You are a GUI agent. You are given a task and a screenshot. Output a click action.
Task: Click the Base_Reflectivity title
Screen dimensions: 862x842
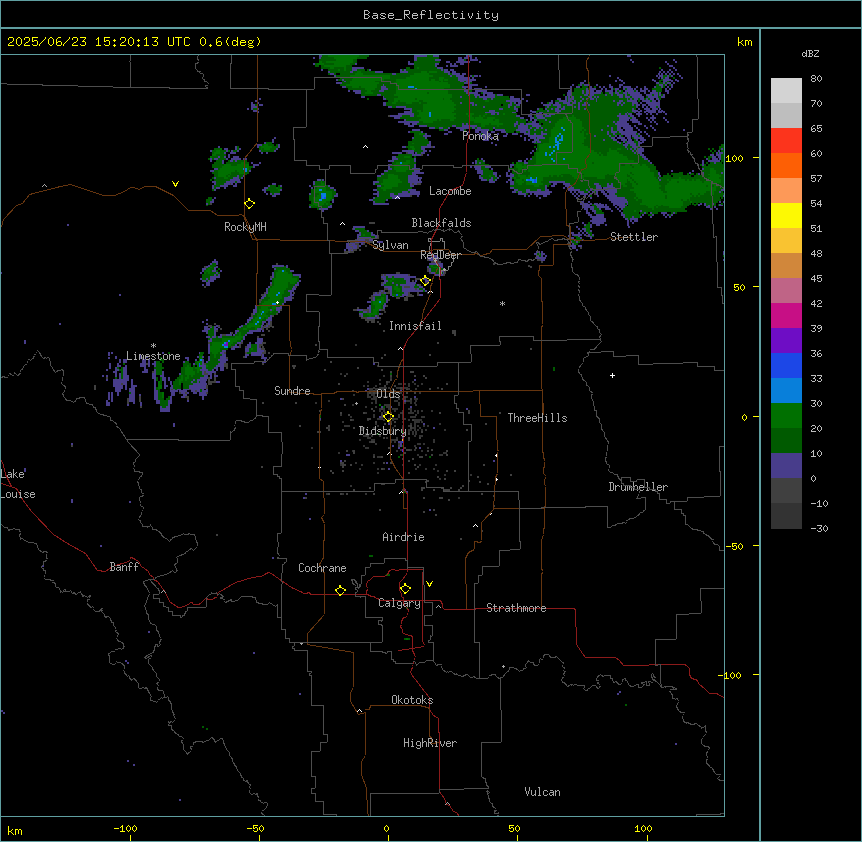click(x=431, y=15)
